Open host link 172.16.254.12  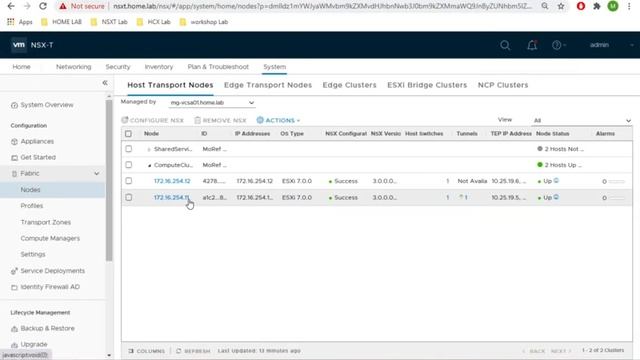[172, 181]
